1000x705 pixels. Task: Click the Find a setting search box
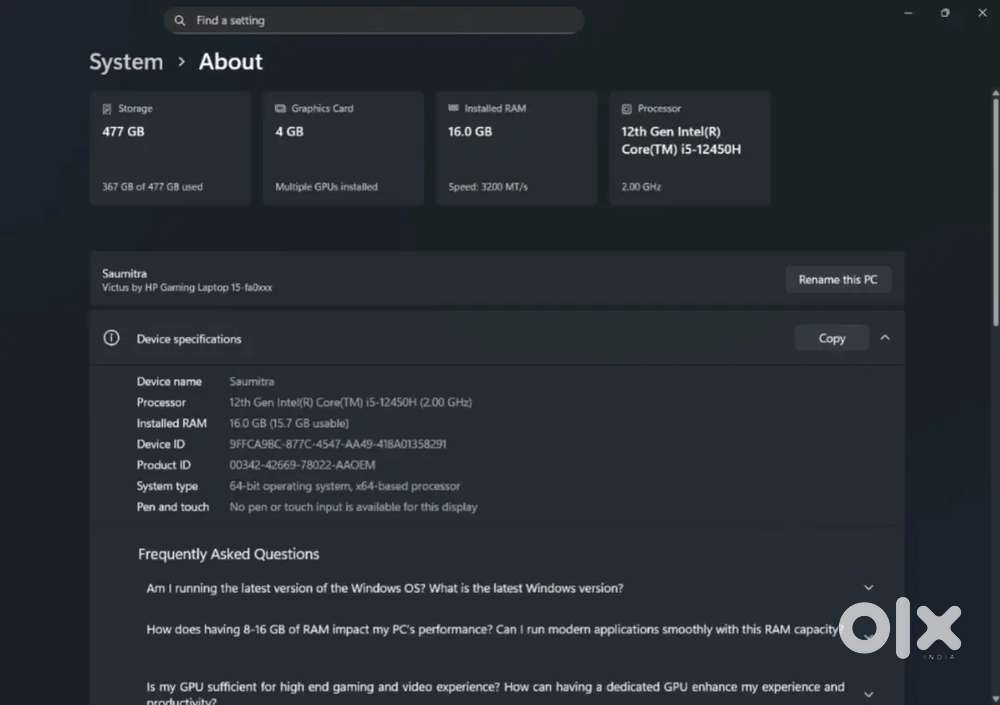(x=380, y=20)
